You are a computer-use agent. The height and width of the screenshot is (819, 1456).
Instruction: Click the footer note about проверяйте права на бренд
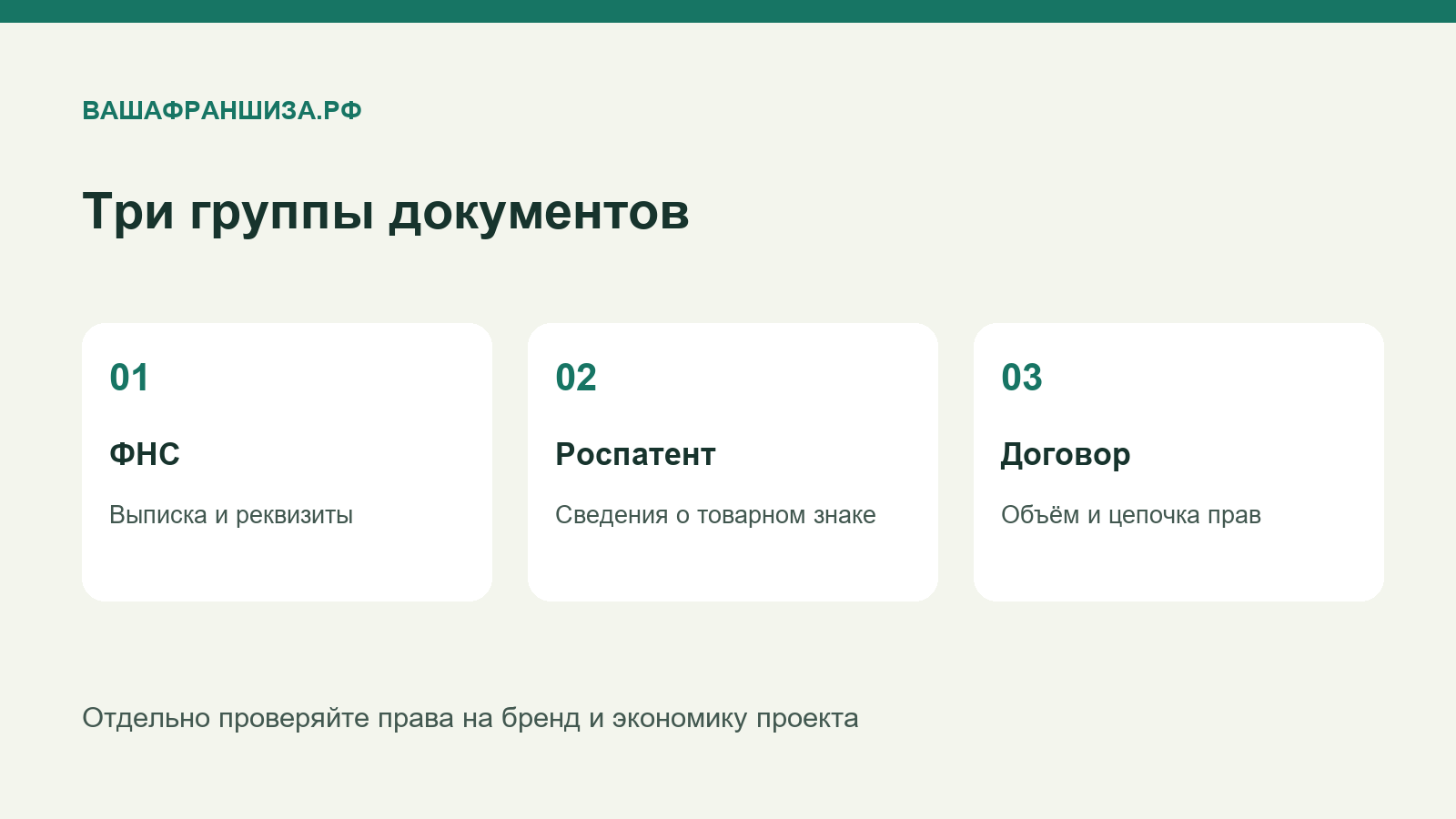click(x=470, y=718)
